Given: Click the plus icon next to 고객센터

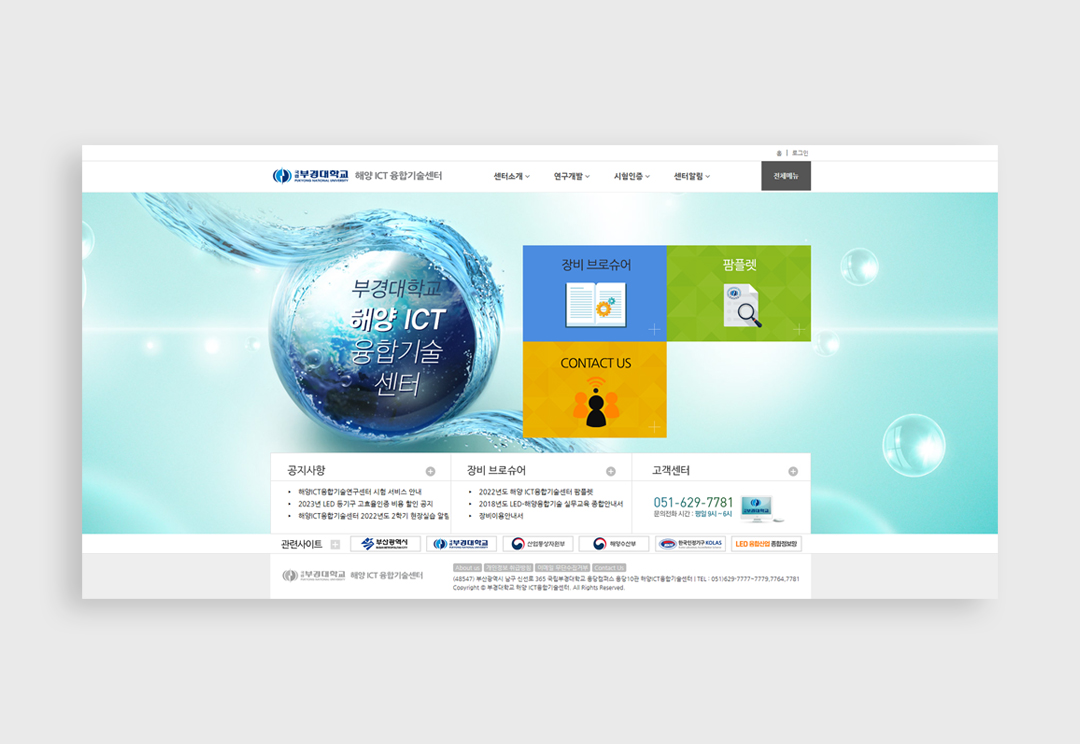Looking at the screenshot, I should (793, 471).
